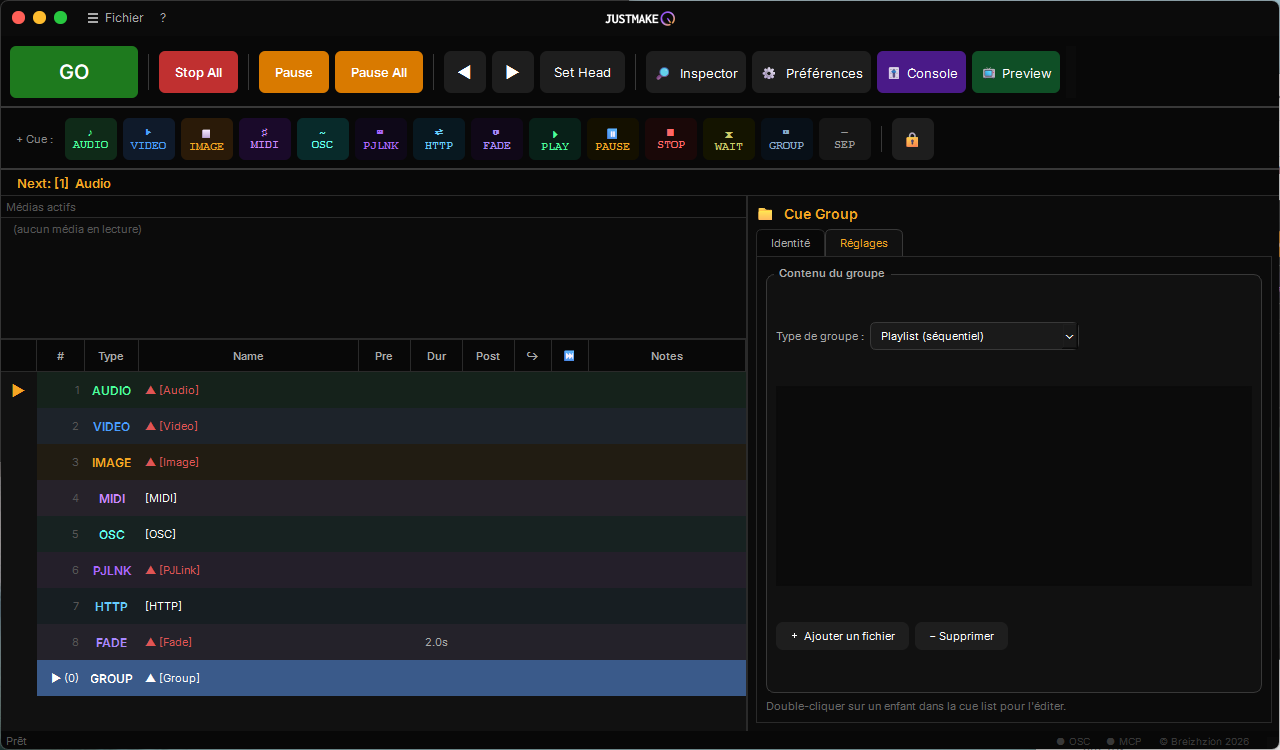Add a new PJLNK cue
Viewport: 1280px width, 750px height.
pyautogui.click(x=381, y=139)
